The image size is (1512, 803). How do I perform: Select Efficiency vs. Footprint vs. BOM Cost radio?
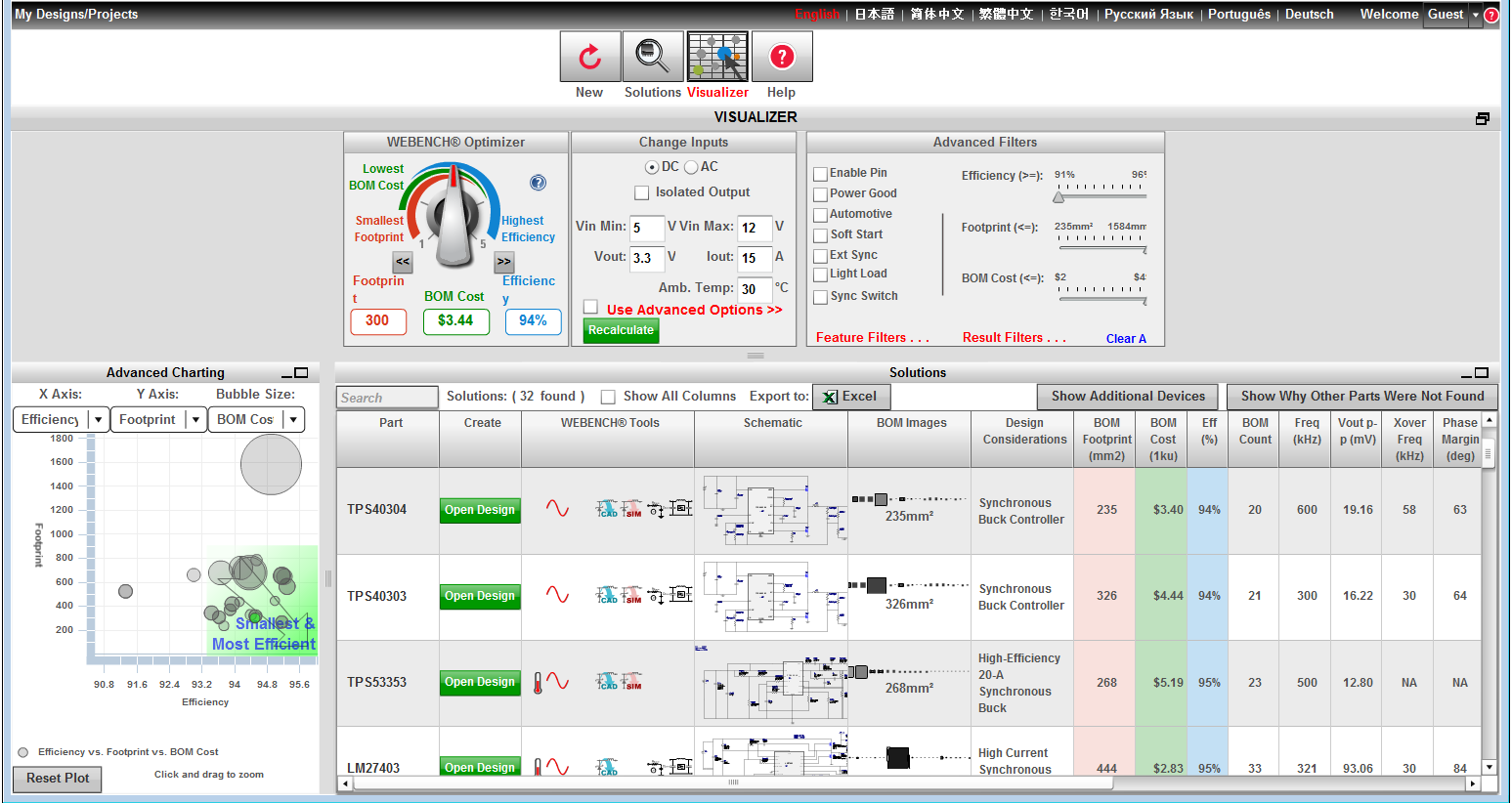(23, 752)
